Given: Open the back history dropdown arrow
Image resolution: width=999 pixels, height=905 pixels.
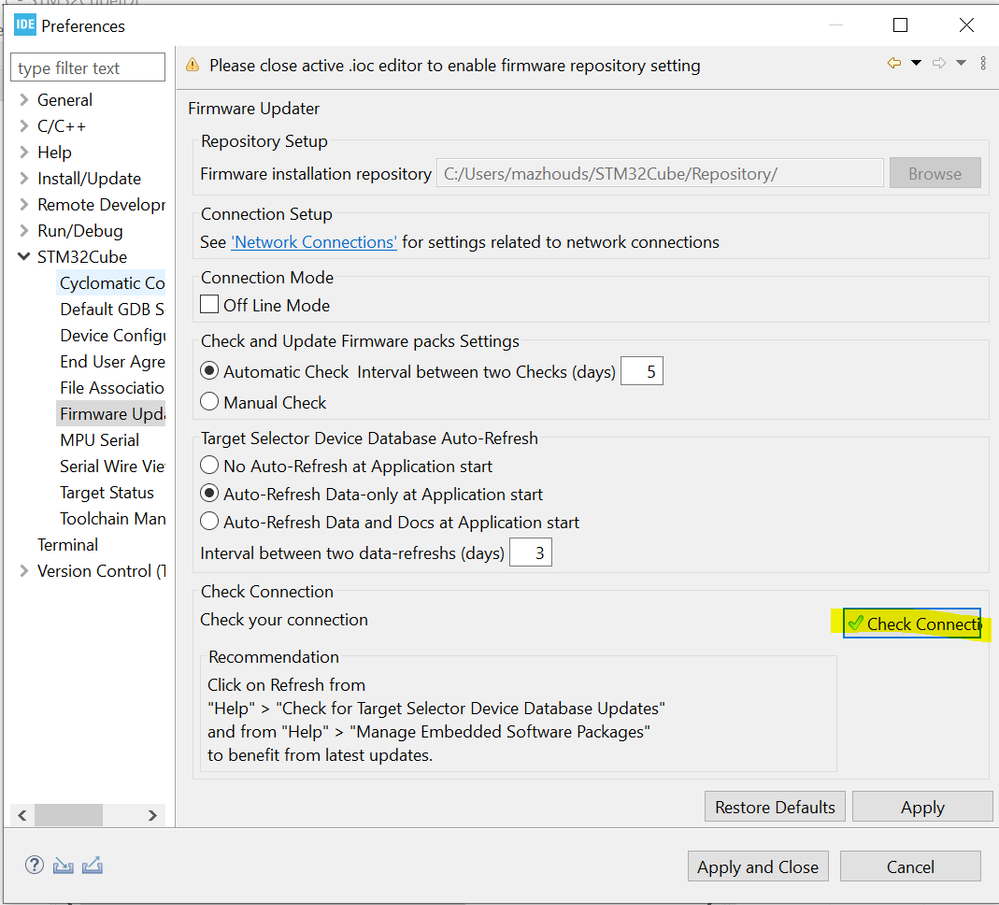Looking at the screenshot, I should tap(916, 64).
